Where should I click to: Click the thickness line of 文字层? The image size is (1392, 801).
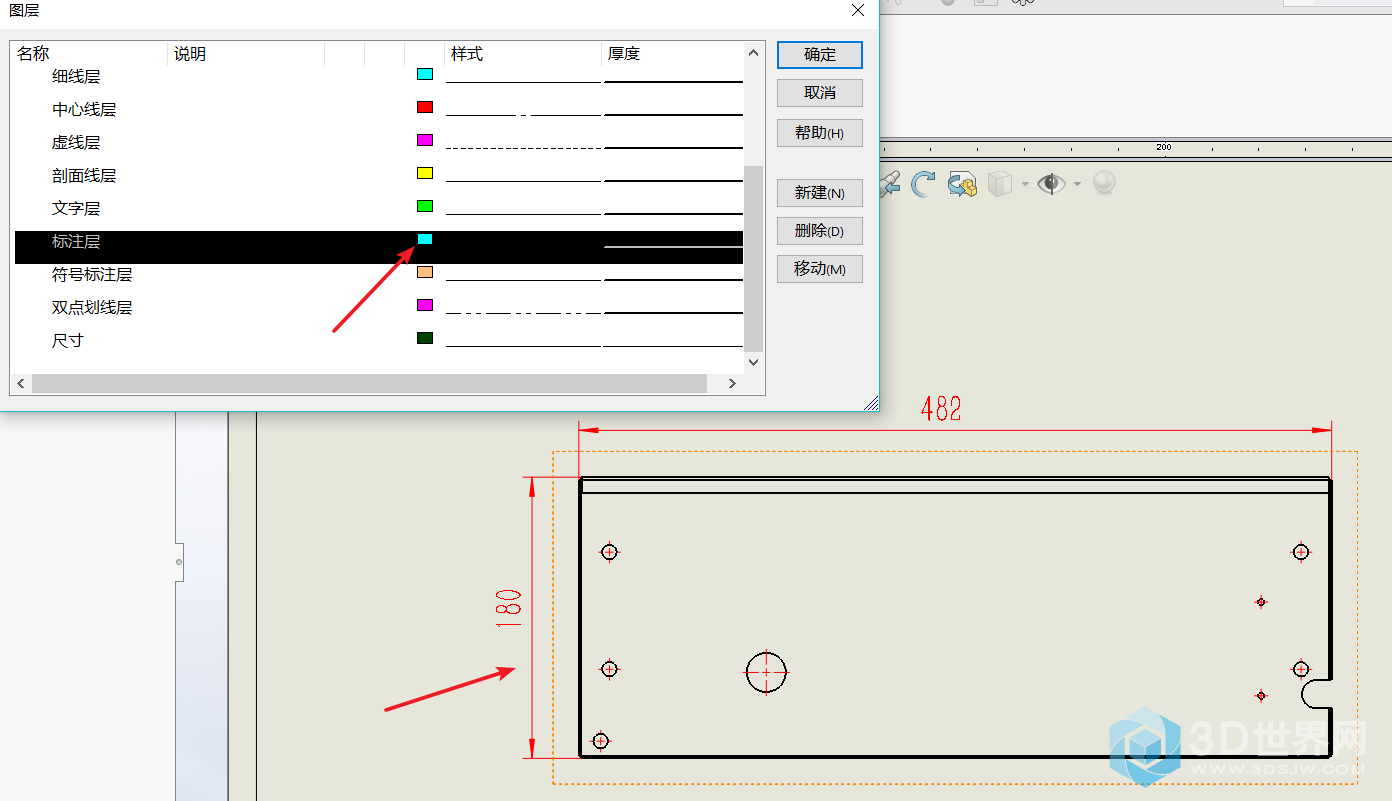coord(673,214)
